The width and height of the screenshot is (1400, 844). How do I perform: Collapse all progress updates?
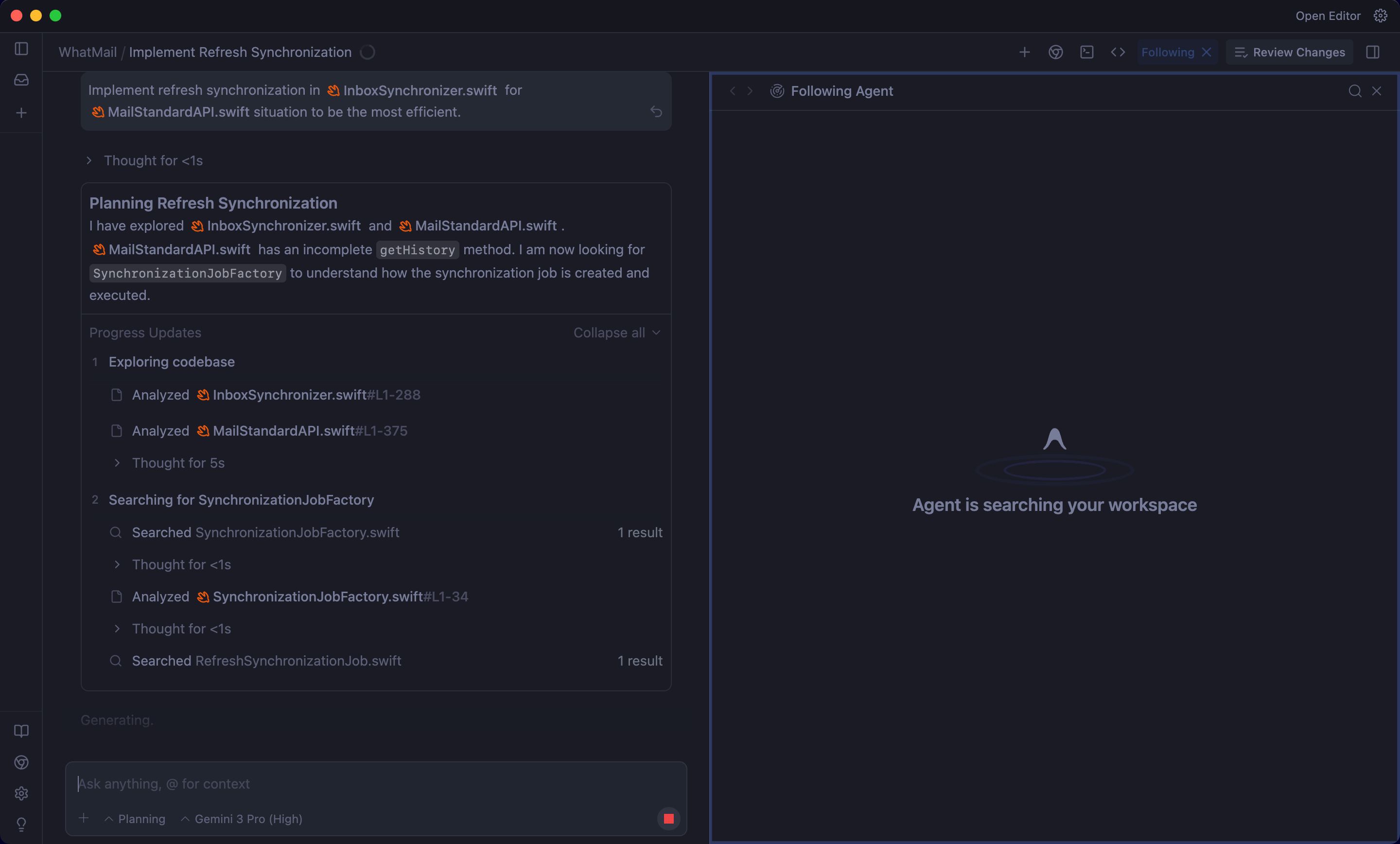[x=616, y=333]
